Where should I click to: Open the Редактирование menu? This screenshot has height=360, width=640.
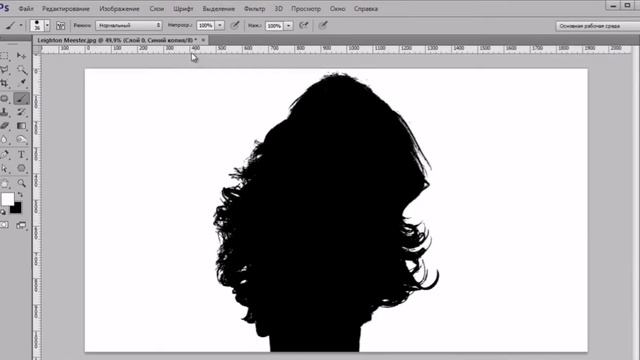(66, 9)
